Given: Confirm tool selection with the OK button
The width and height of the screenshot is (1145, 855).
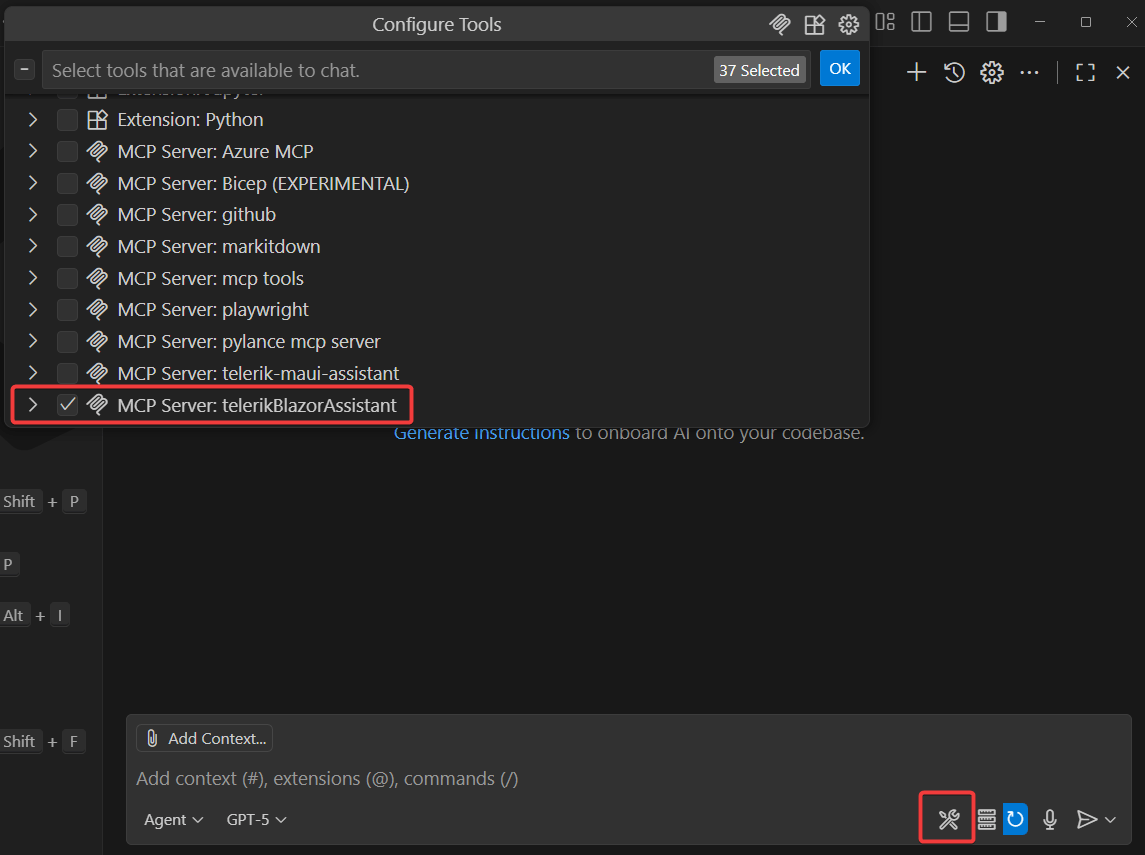Looking at the screenshot, I should point(839,69).
